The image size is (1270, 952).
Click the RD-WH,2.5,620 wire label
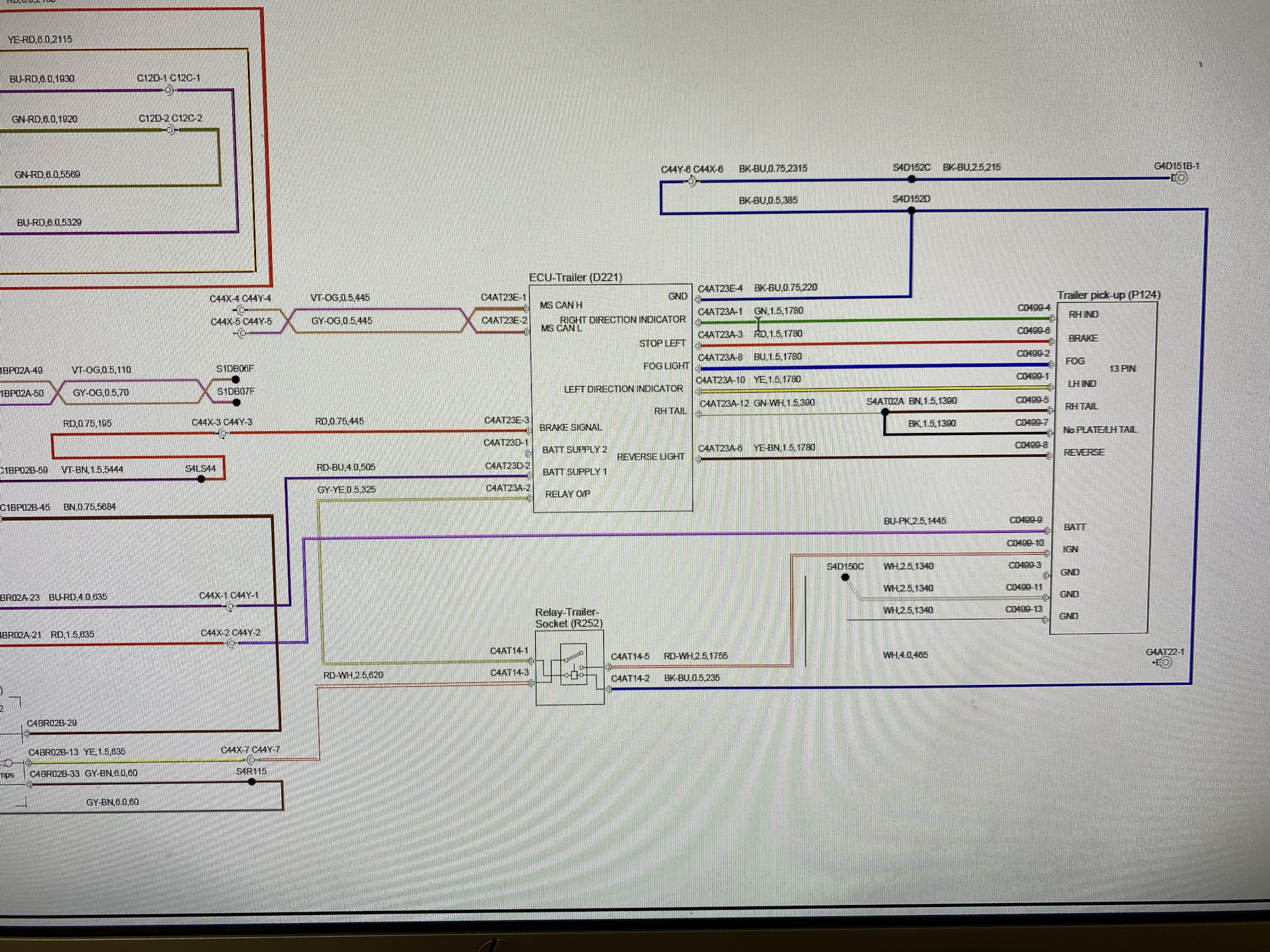coord(353,675)
